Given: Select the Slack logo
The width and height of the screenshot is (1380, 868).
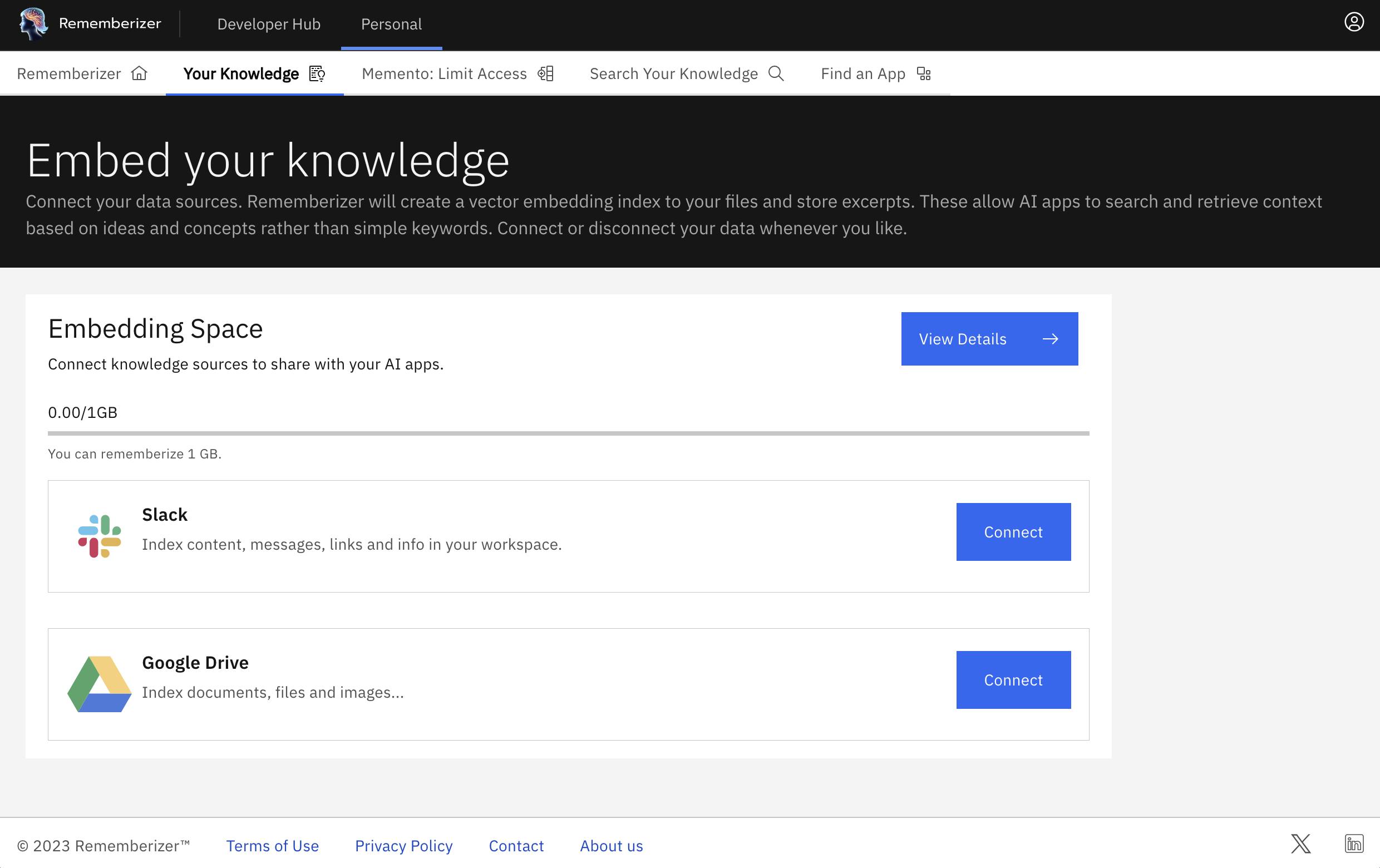Looking at the screenshot, I should tap(98, 536).
